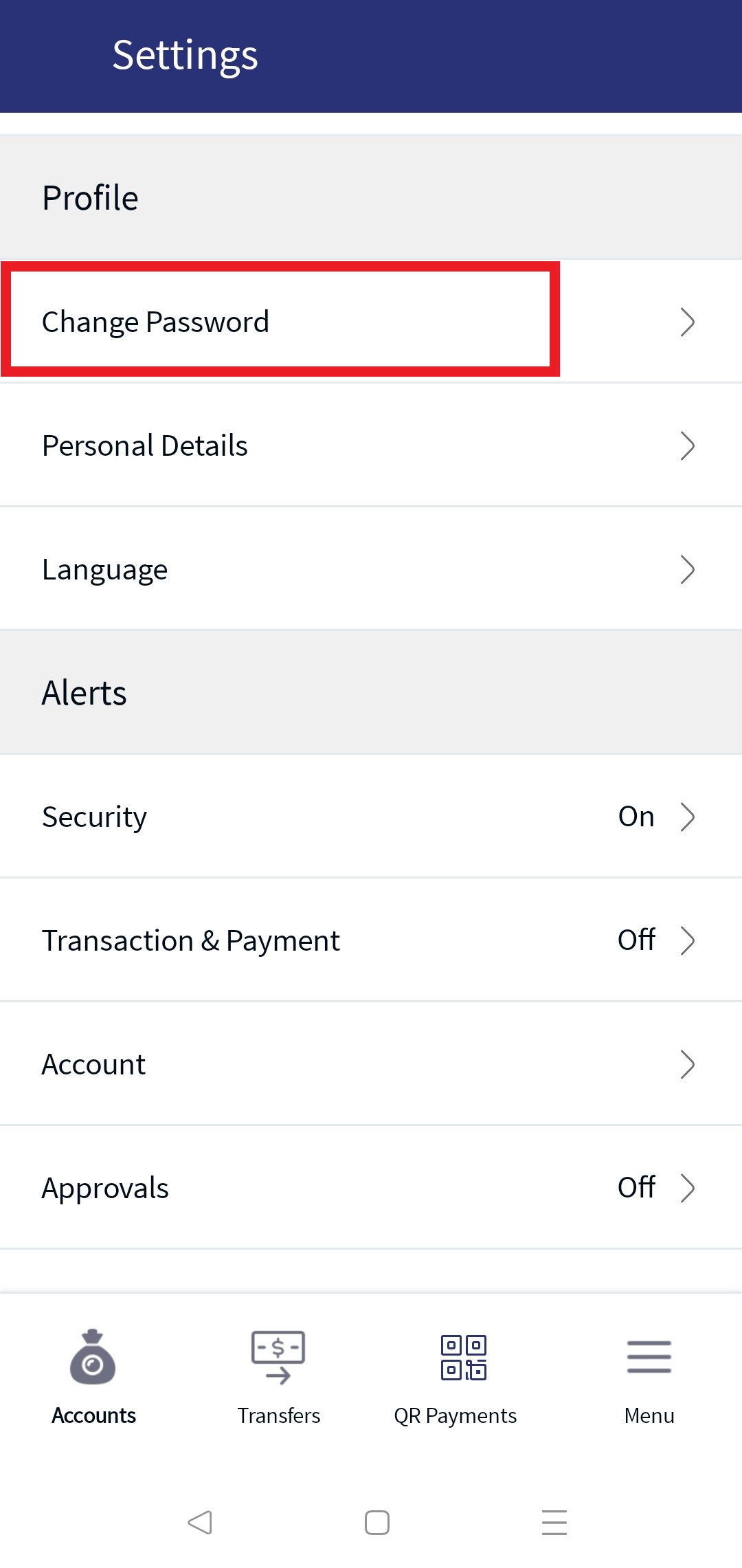Expand the Account alerts chevron
Image resolution: width=742 pixels, height=1568 pixels.
(687, 1064)
